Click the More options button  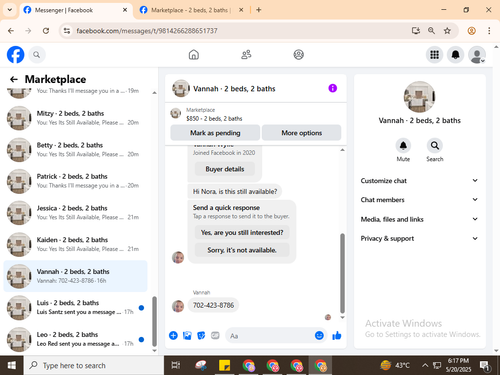click(x=301, y=133)
